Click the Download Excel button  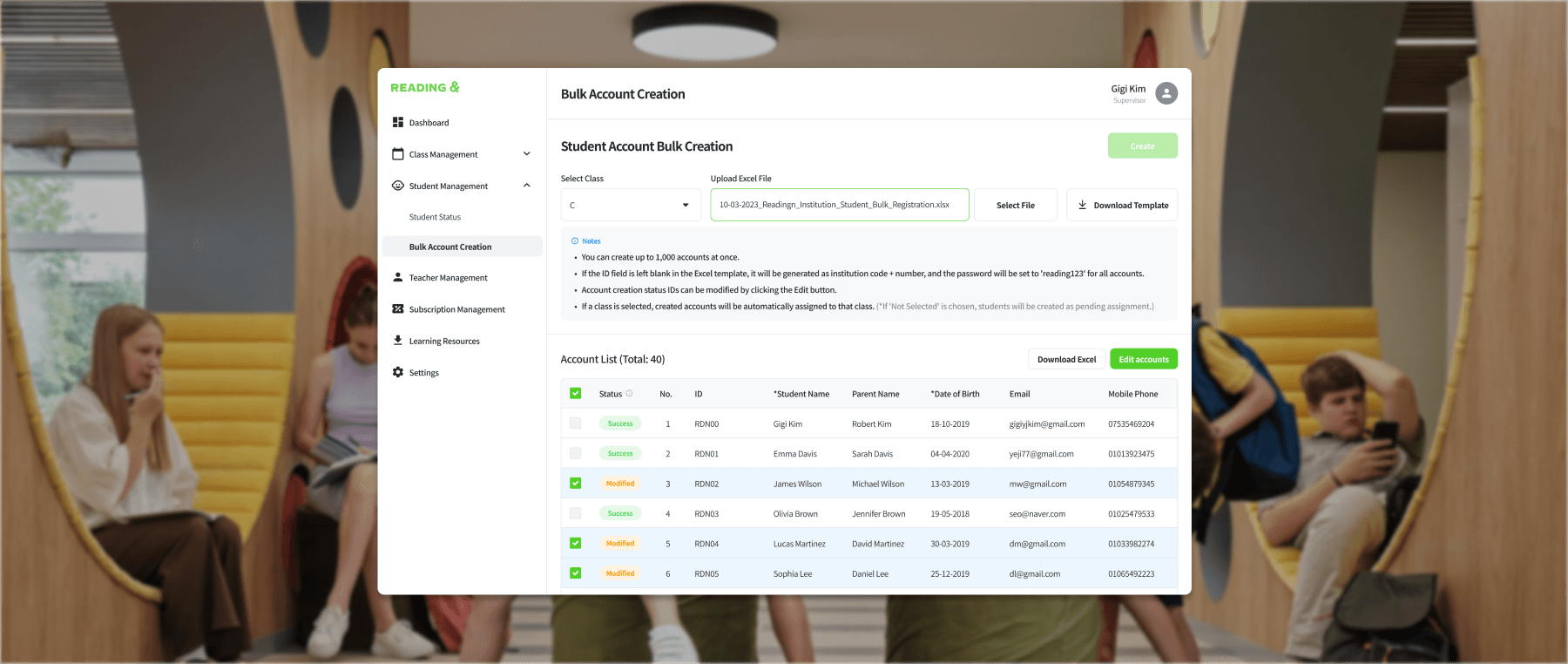pyautogui.click(x=1066, y=359)
